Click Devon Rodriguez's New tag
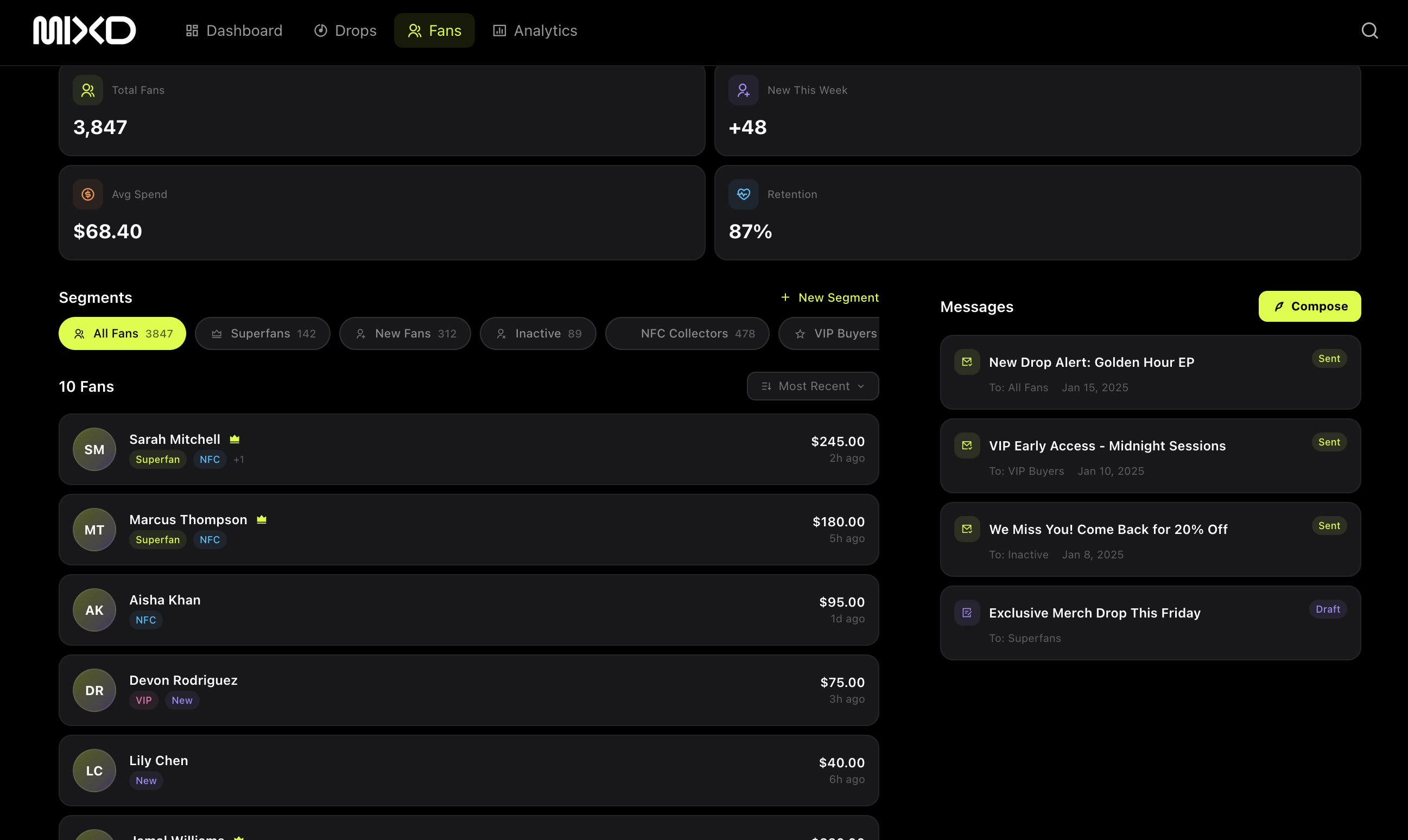Image resolution: width=1408 pixels, height=840 pixels. coord(182,700)
